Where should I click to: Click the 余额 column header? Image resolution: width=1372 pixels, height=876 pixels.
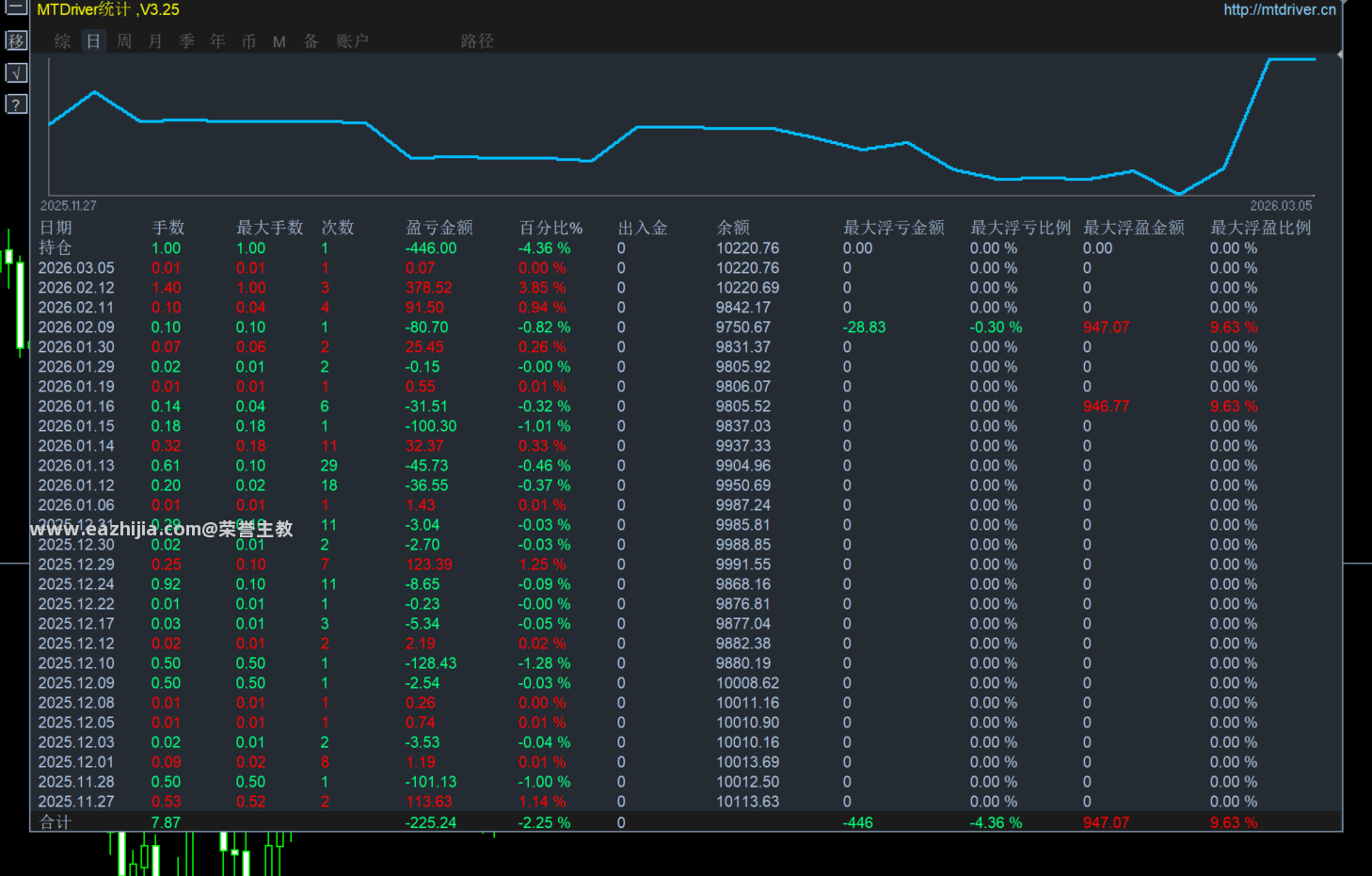(x=733, y=228)
